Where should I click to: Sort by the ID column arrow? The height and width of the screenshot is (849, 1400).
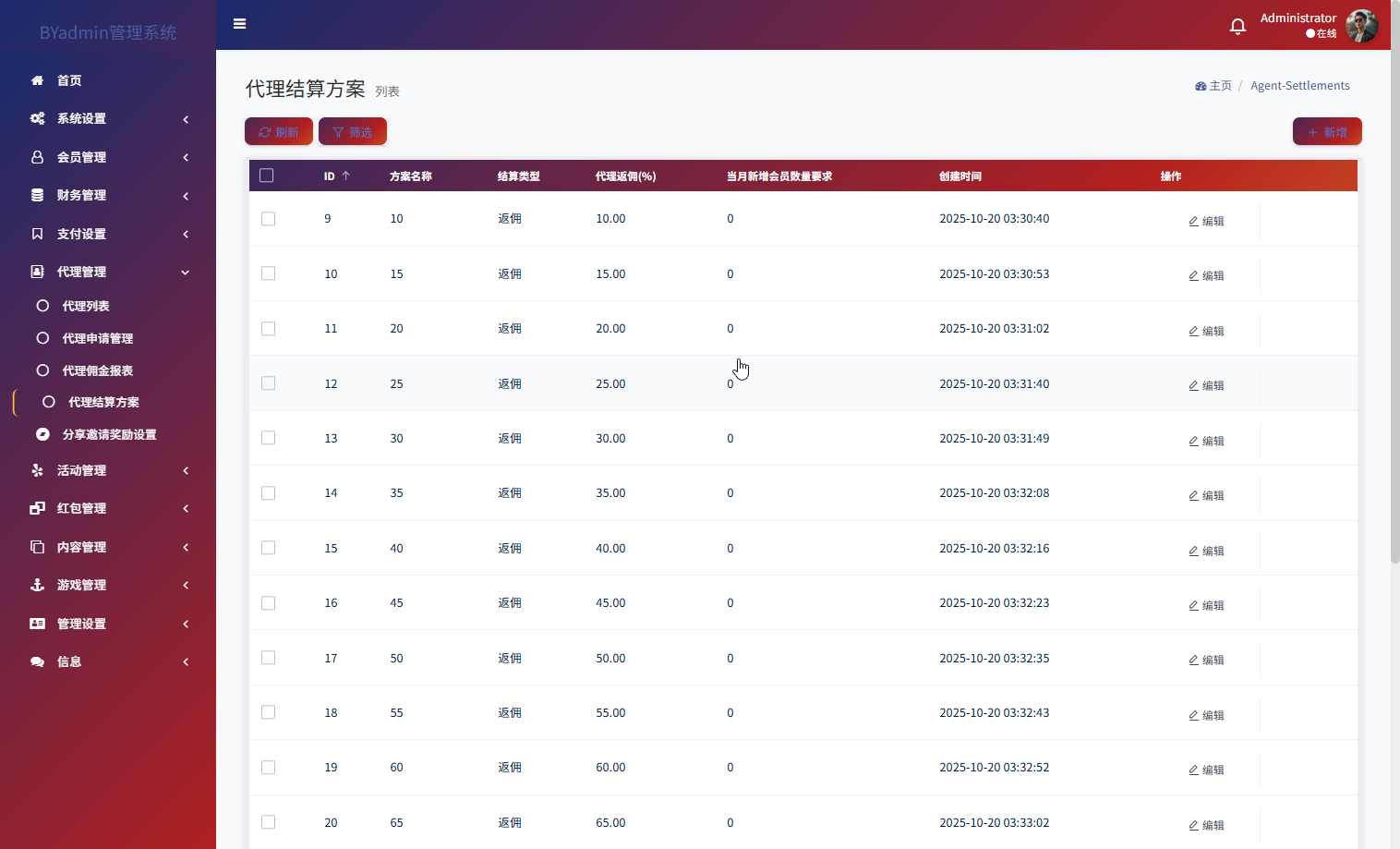[346, 176]
